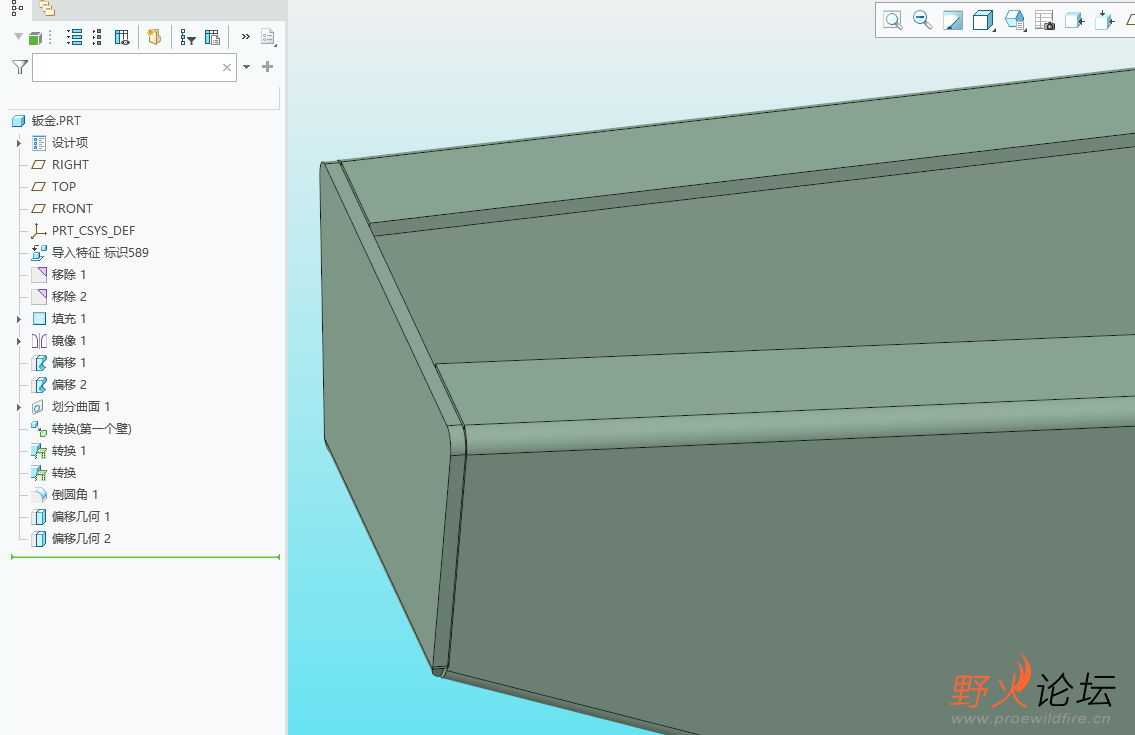Click the tree columns settings document icon
This screenshot has width=1135, height=735.
pos(212,38)
